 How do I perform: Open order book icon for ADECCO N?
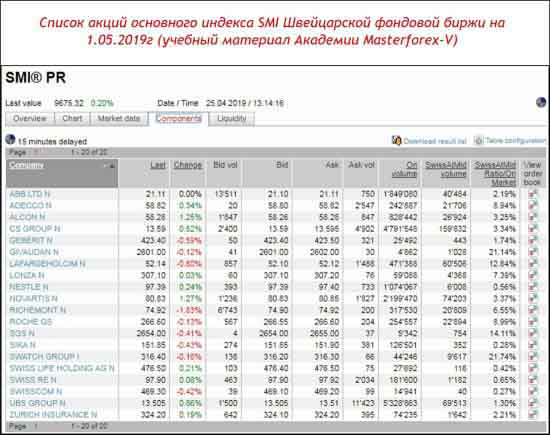[x=533, y=205]
